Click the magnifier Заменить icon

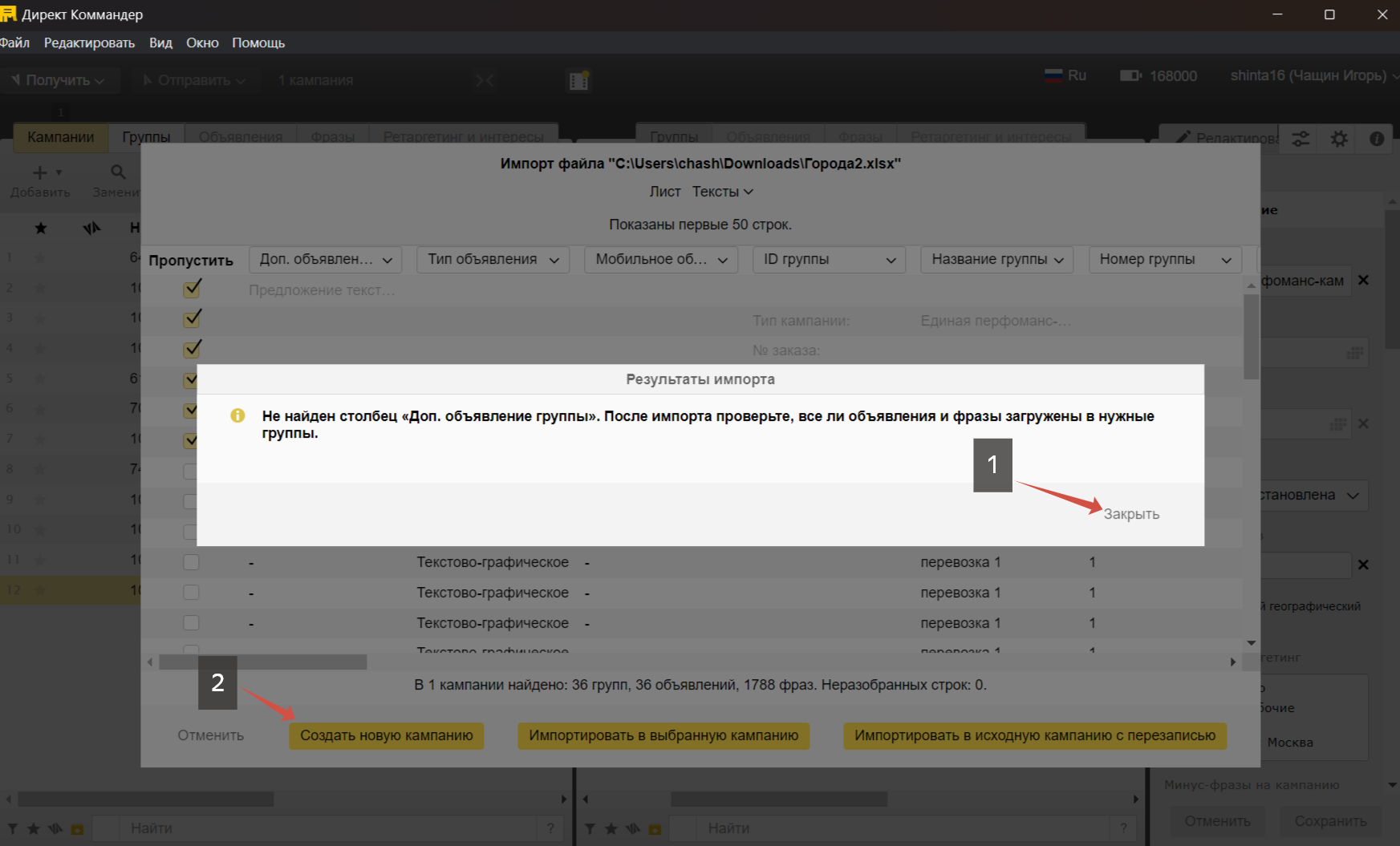coord(118,172)
